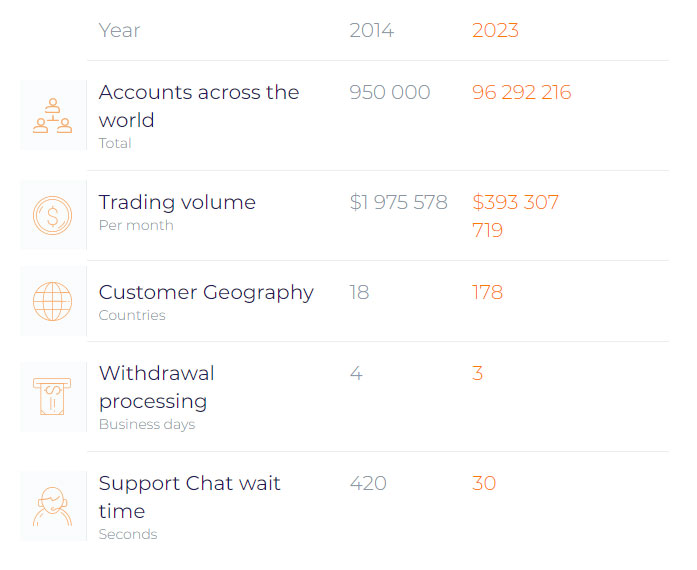The image size is (697, 570).
Task: Click the Trading volume row title
Action: [177, 202]
